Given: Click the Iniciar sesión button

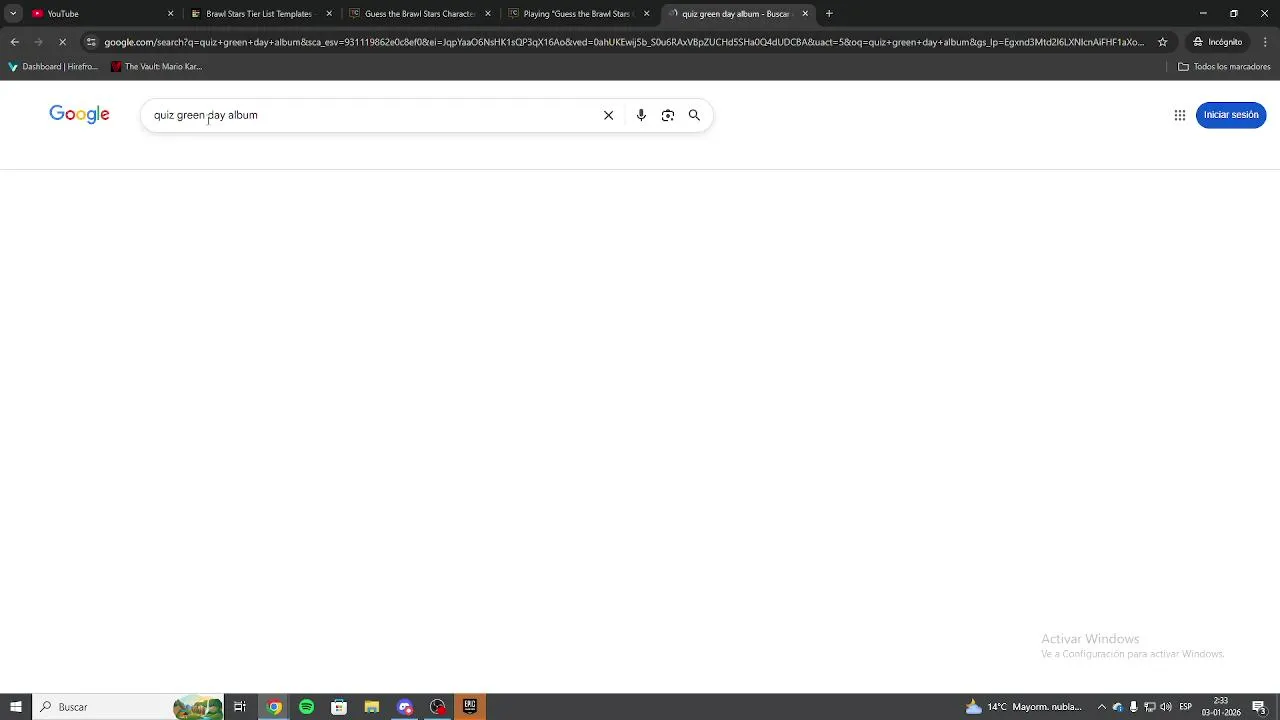Looking at the screenshot, I should click(x=1231, y=115).
